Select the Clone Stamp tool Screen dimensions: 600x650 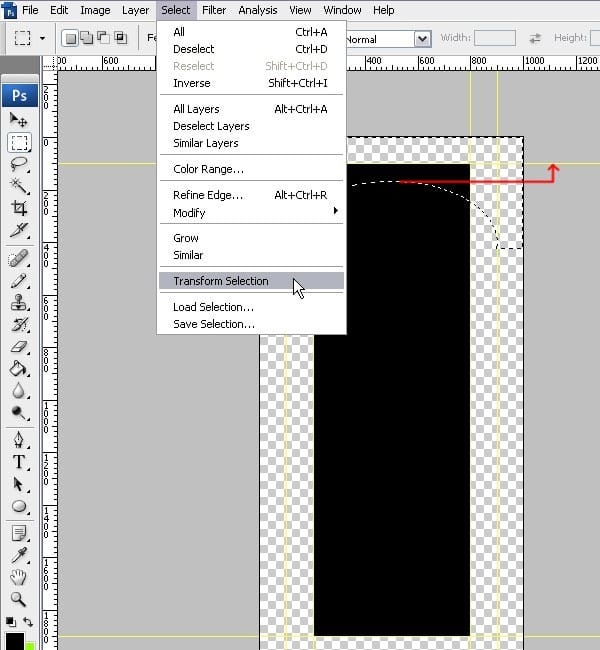pos(19,303)
